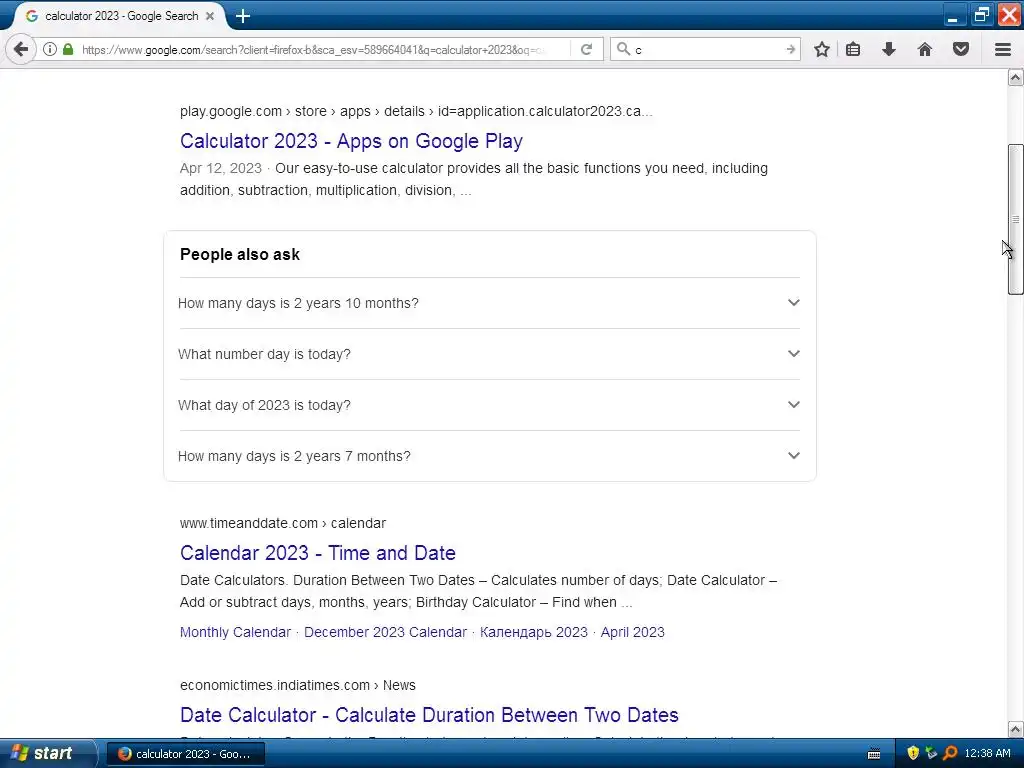Click the orange magnifier tray icon

click(950, 753)
